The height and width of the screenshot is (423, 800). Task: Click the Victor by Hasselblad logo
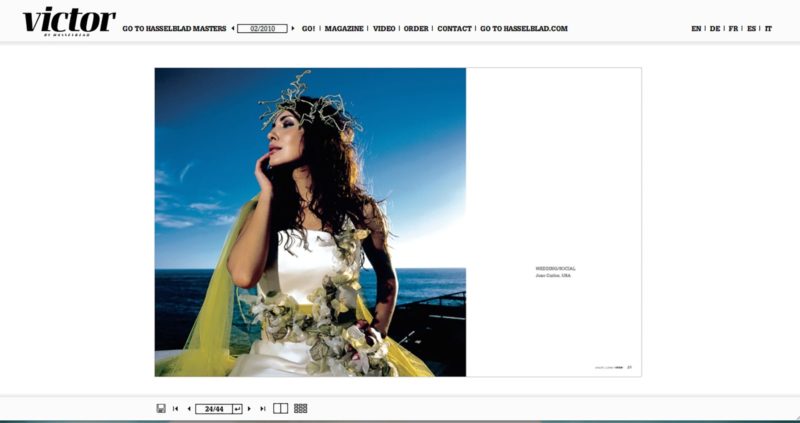pos(68,20)
